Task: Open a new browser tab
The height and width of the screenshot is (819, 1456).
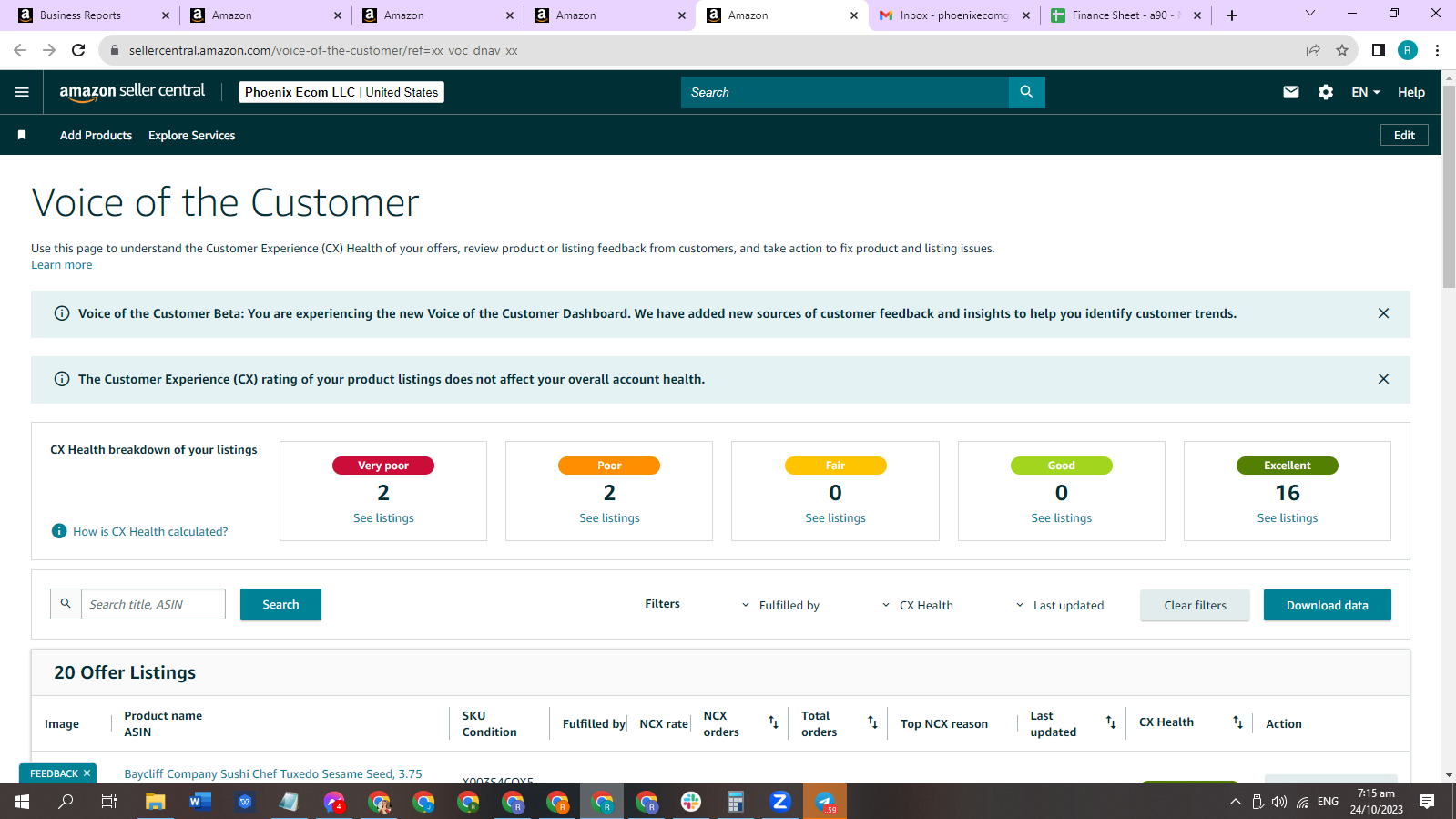Action: point(1232,15)
